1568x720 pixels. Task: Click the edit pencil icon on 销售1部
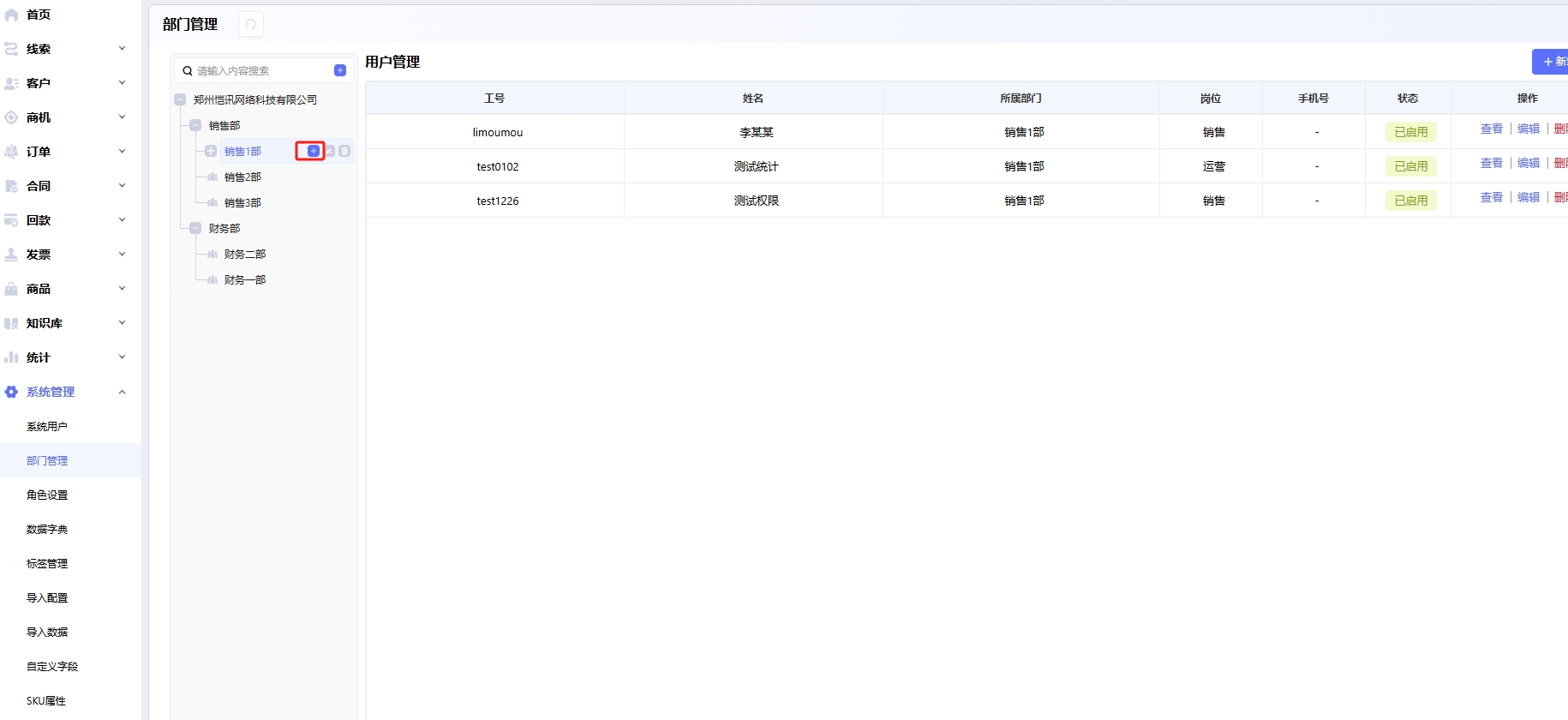pos(330,151)
